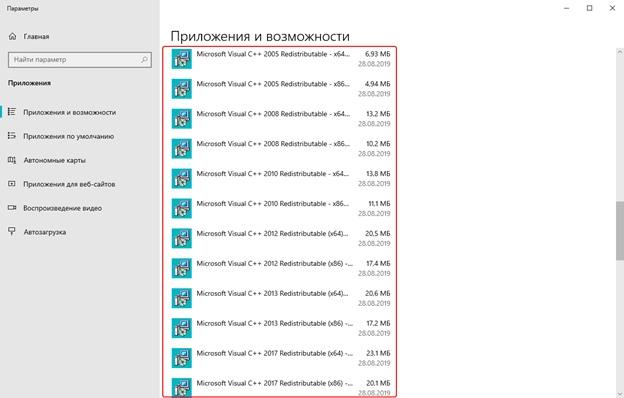The height and width of the screenshot is (398, 624).
Task: Open Приложения для веб-сайтов section
Action: coord(69,184)
